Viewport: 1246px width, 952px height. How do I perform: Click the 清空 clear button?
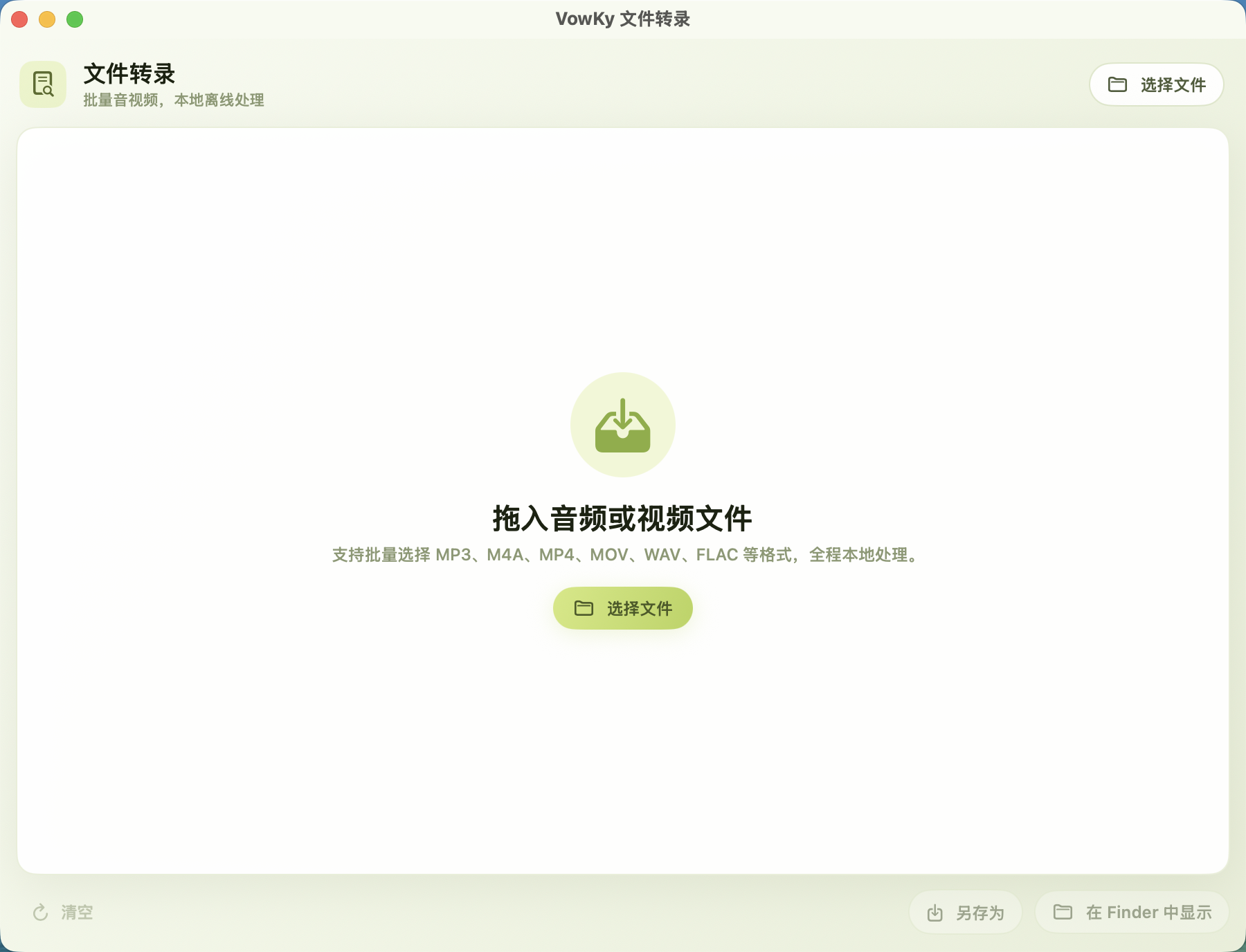tap(63, 912)
